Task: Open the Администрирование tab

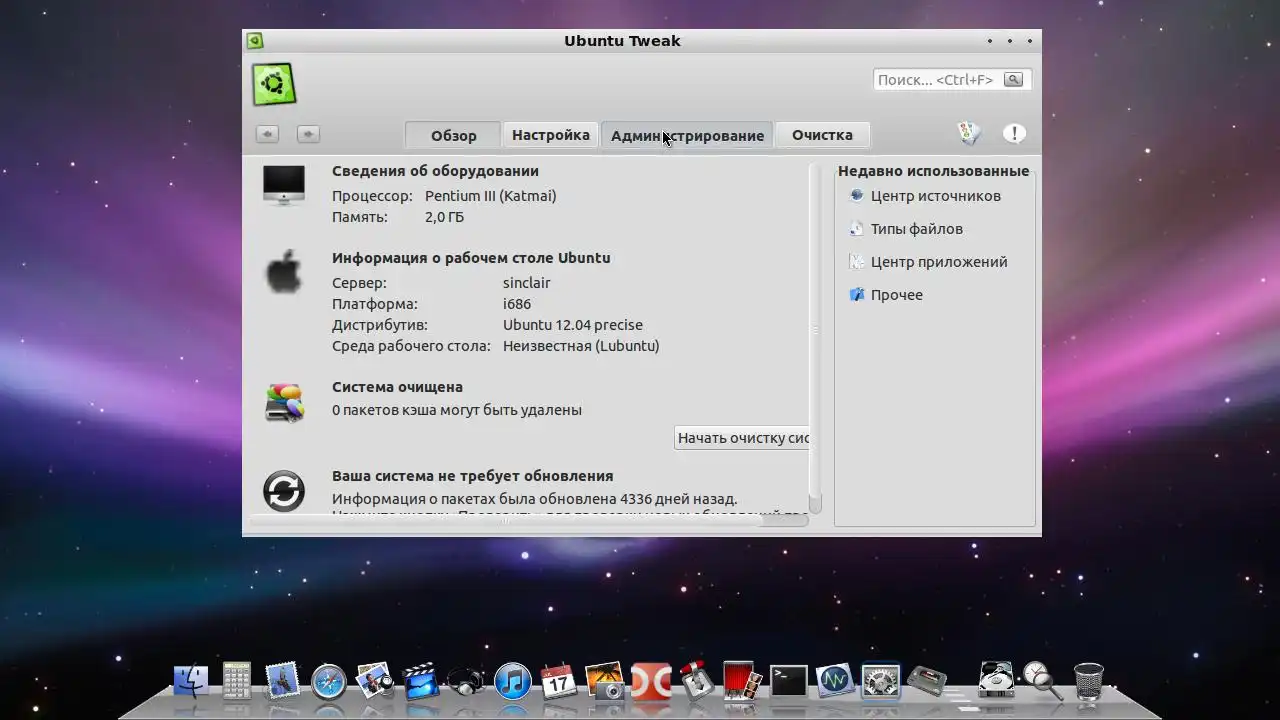Action: pos(687,135)
